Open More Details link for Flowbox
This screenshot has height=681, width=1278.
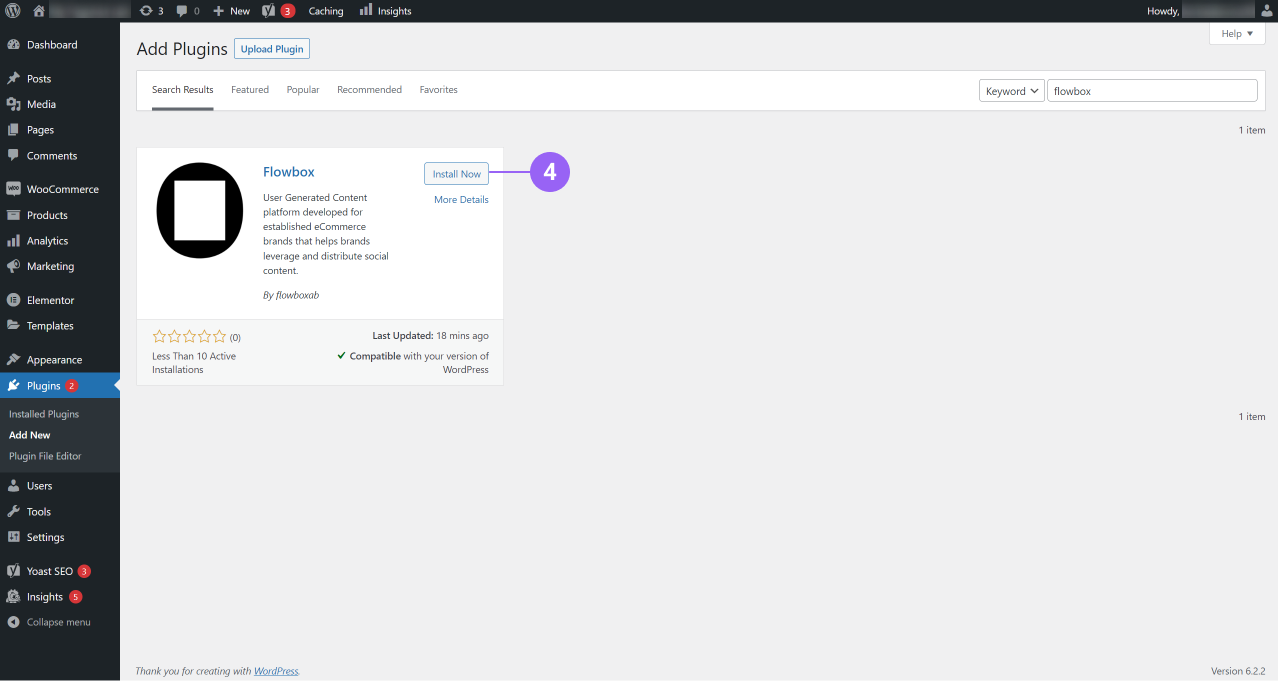461,200
